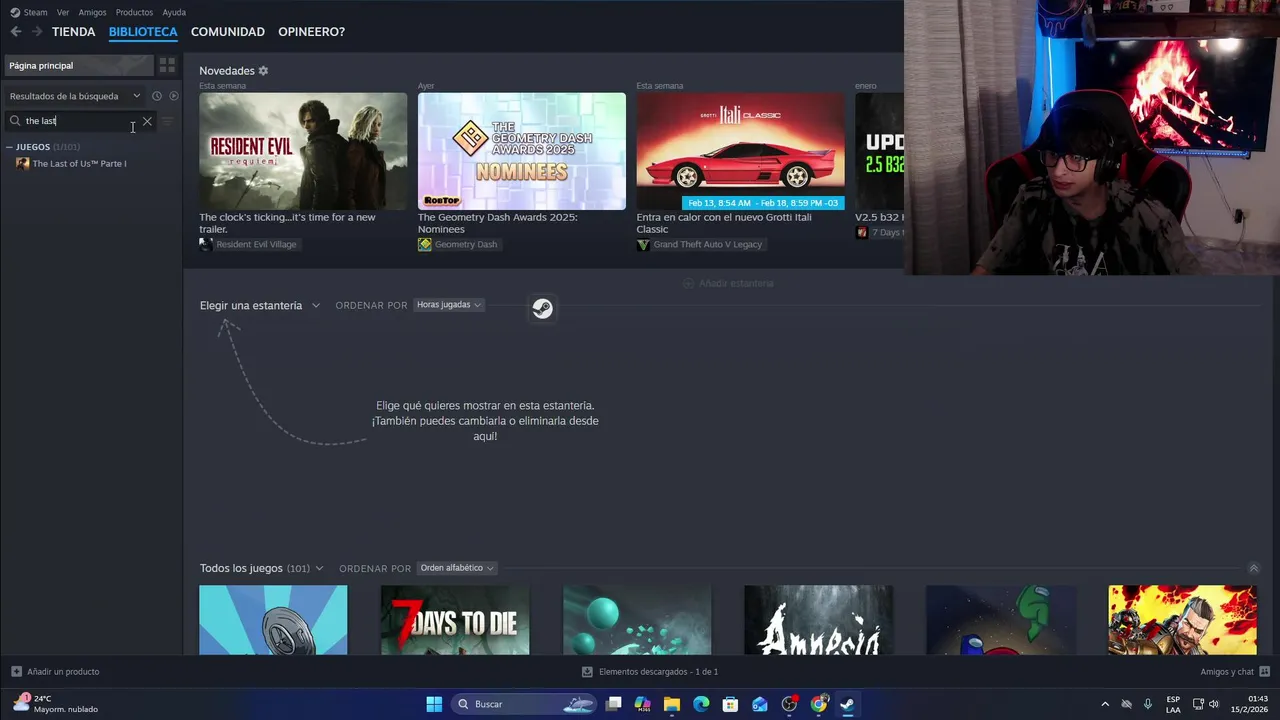Open Windows Start menu
Image resolution: width=1280 pixels, height=720 pixels.
tap(434, 704)
